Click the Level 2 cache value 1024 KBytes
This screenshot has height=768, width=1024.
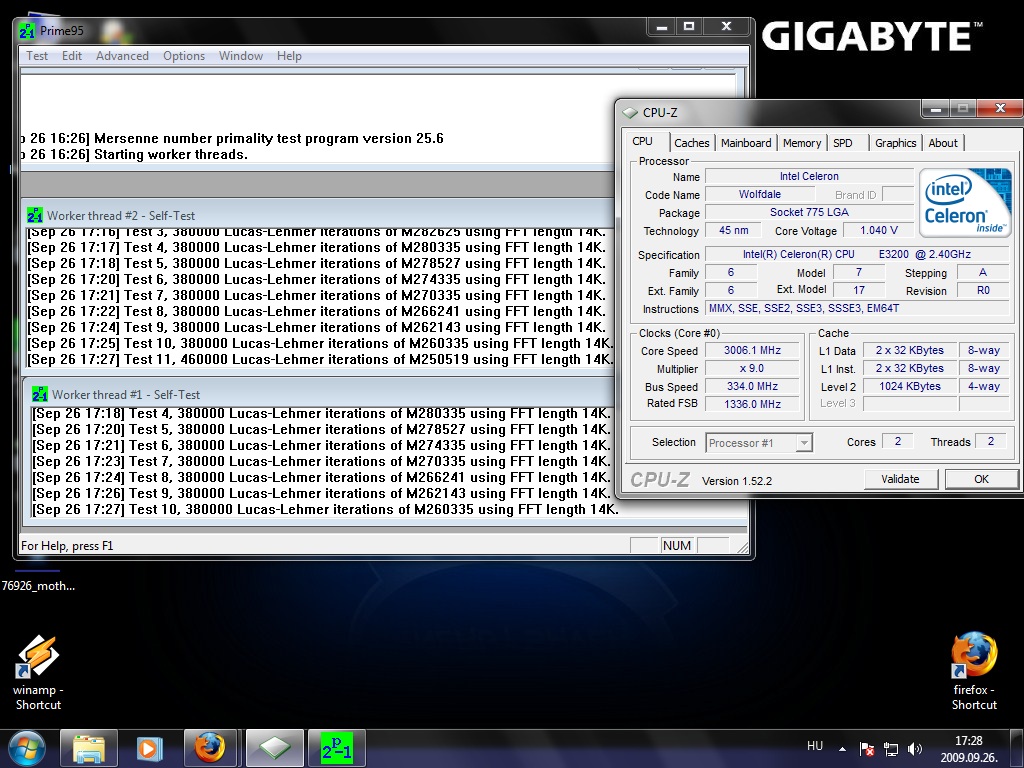(910, 387)
